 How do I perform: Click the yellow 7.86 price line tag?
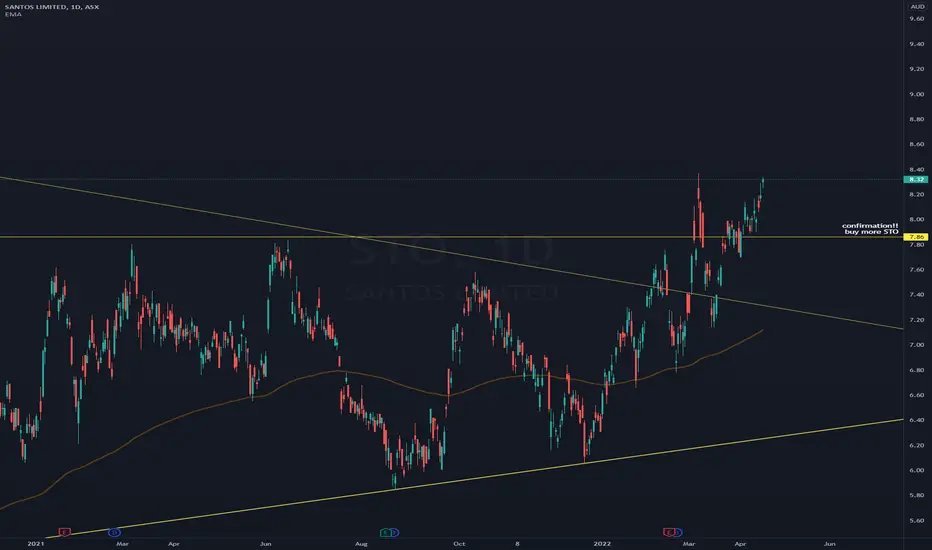click(916, 237)
